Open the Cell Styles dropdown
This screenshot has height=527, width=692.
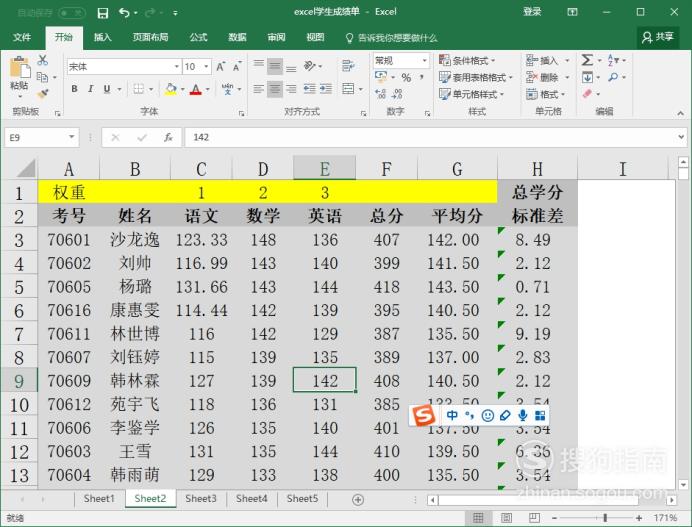[471, 94]
